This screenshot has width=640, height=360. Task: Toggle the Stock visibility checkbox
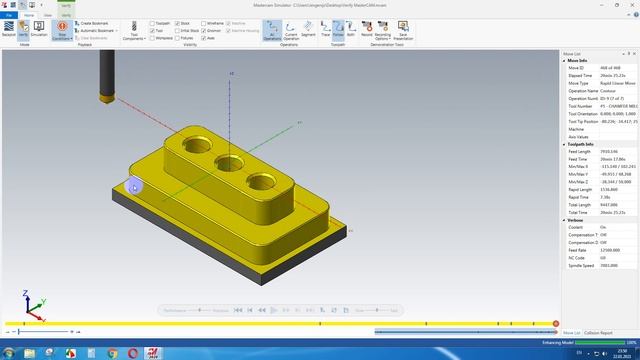tap(177, 24)
